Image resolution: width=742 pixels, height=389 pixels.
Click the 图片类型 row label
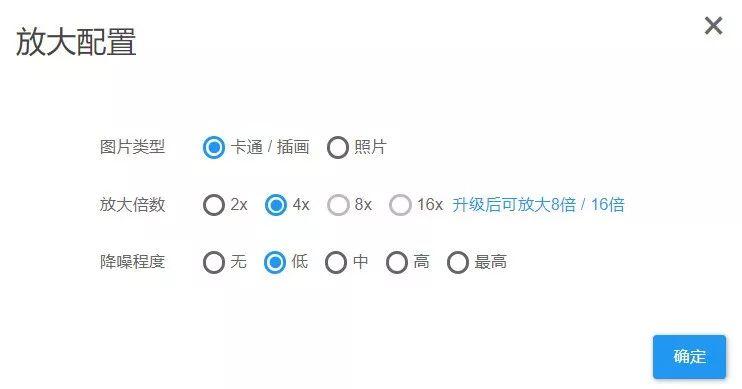132,147
